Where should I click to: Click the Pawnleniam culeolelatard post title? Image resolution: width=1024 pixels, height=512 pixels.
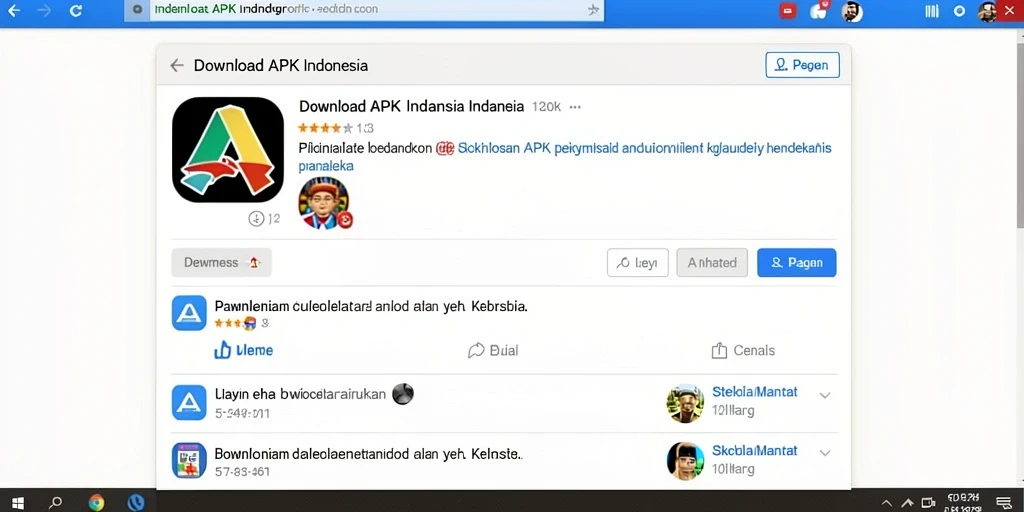click(371, 306)
